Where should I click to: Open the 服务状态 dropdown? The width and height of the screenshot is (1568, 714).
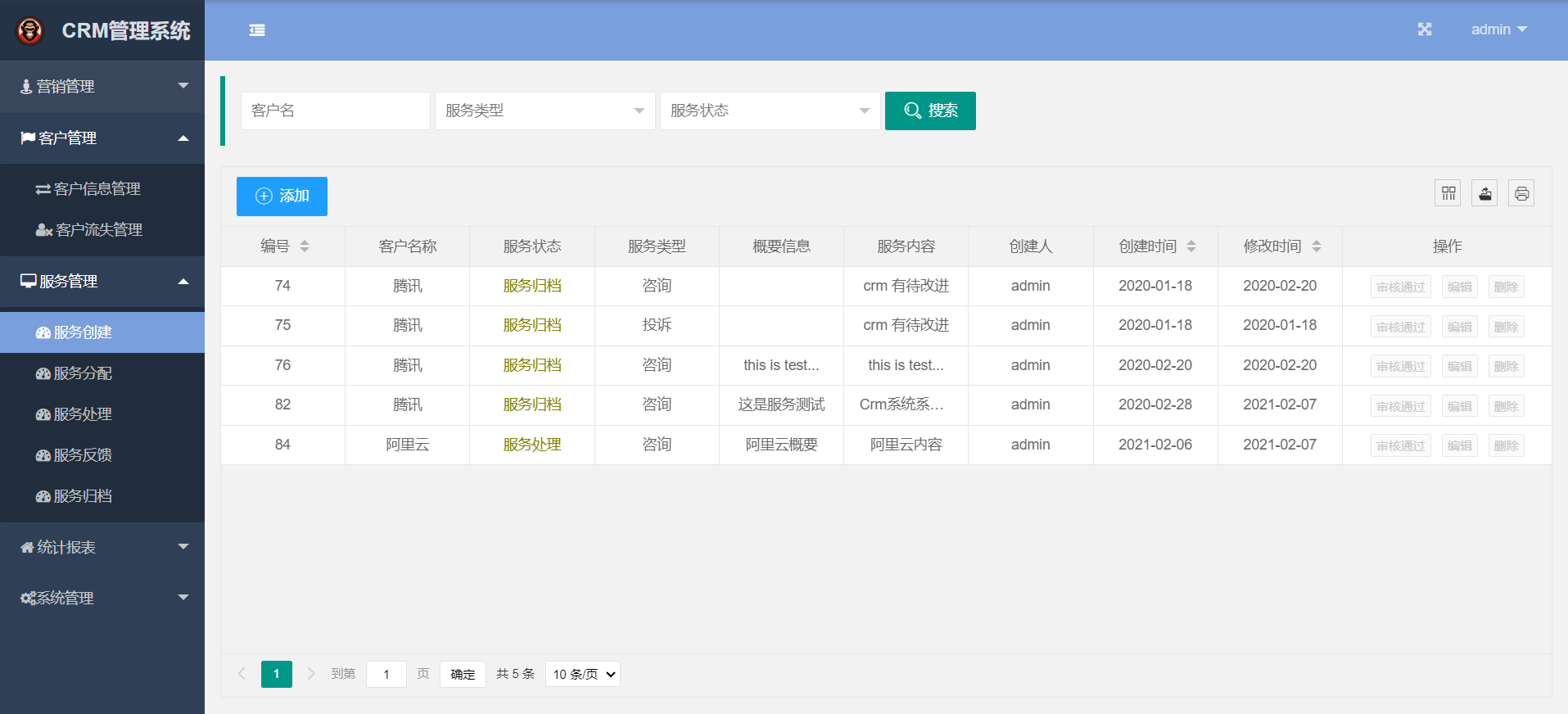pyautogui.click(x=770, y=111)
